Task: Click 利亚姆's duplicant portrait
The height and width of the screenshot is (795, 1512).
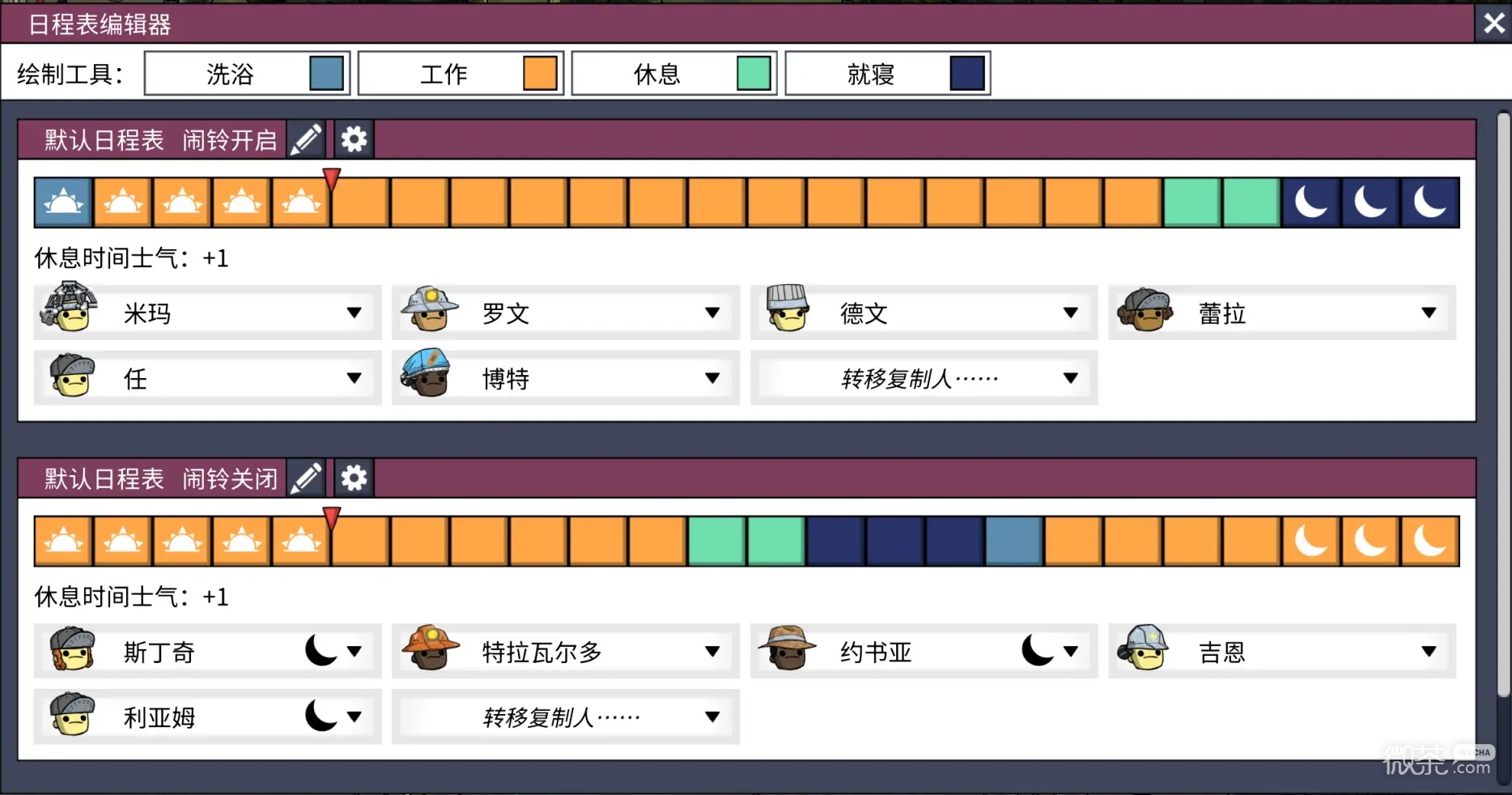Action: point(72,714)
